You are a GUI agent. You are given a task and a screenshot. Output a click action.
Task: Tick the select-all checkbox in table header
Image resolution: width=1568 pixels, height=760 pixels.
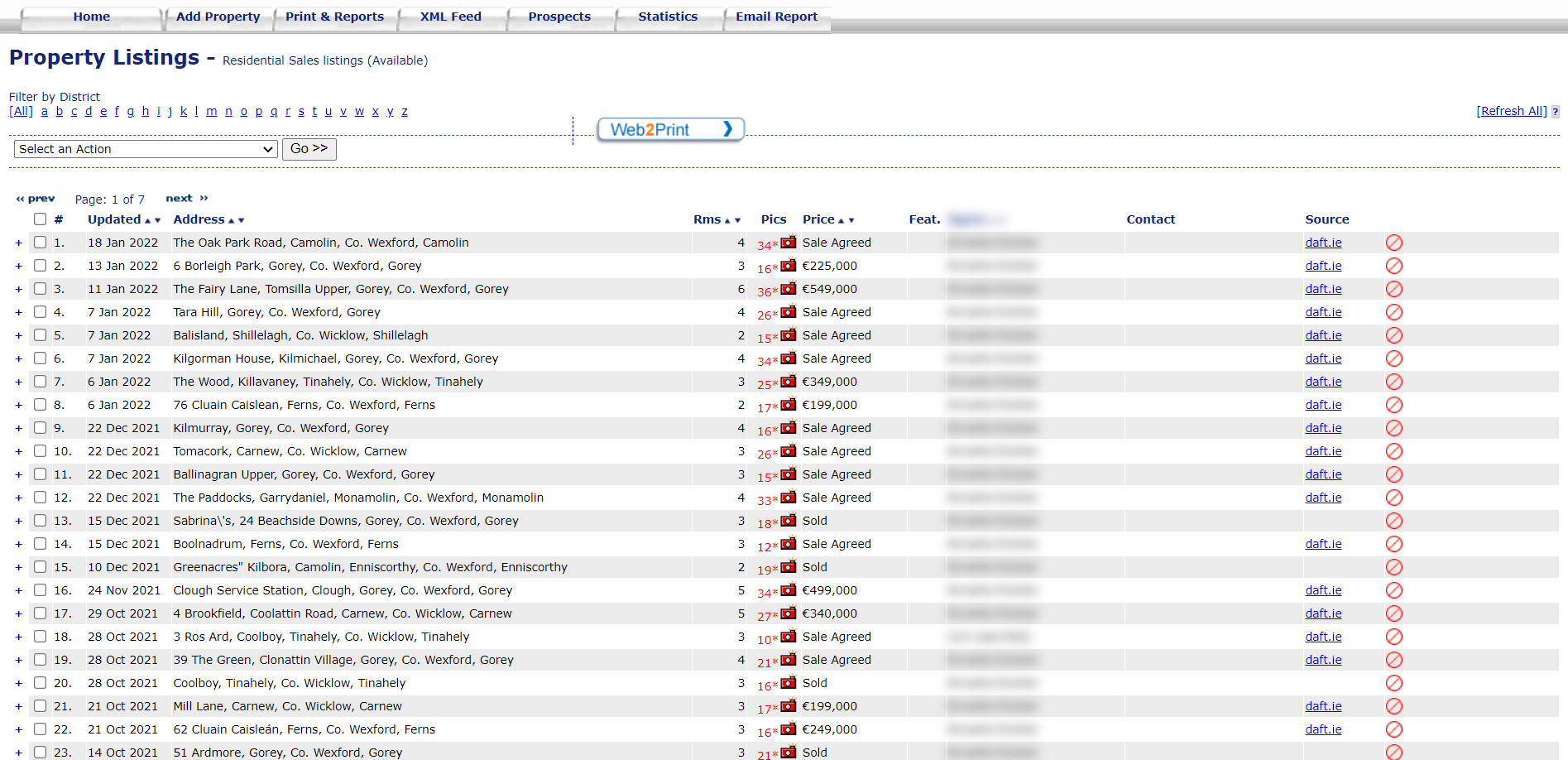[x=40, y=219]
